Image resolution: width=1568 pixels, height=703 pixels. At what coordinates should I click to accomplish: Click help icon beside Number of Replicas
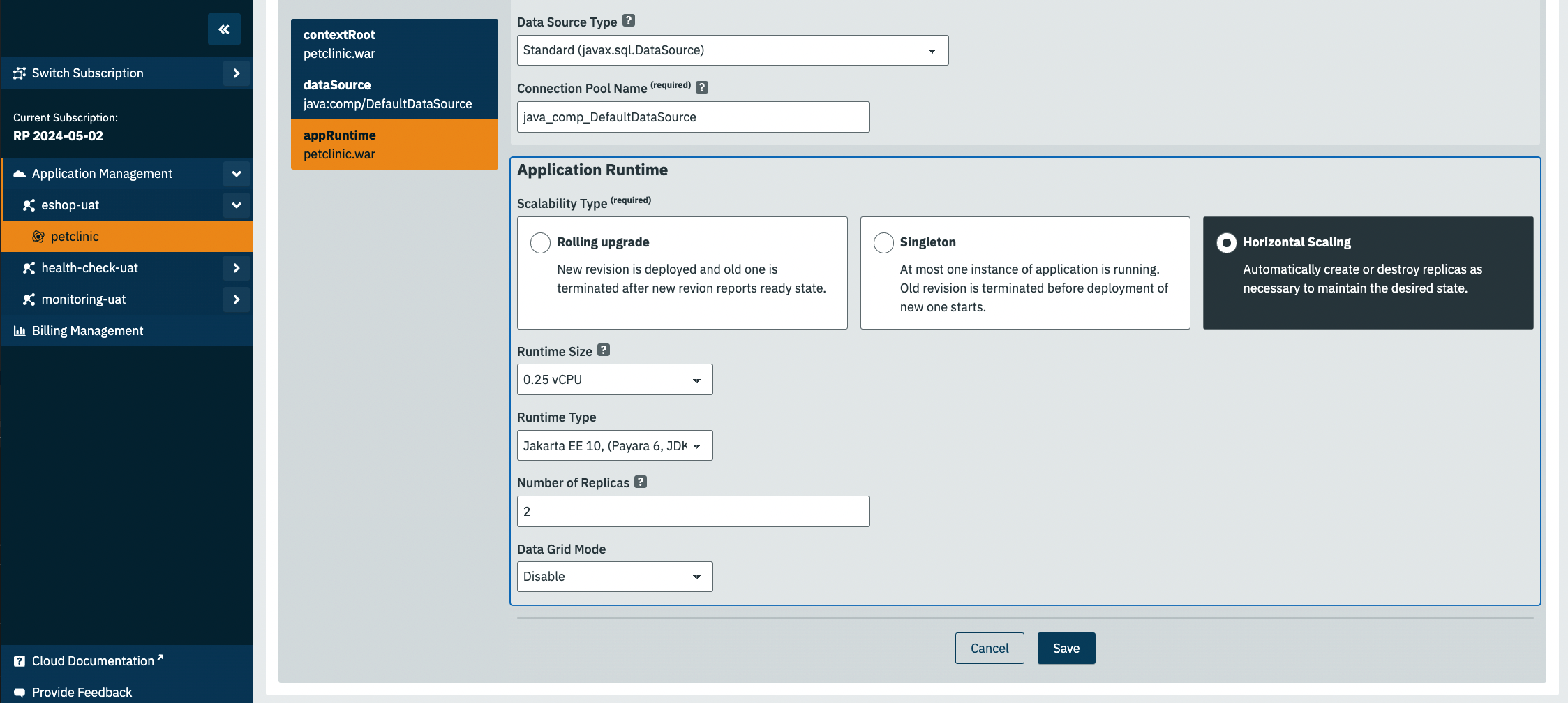point(641,482)
